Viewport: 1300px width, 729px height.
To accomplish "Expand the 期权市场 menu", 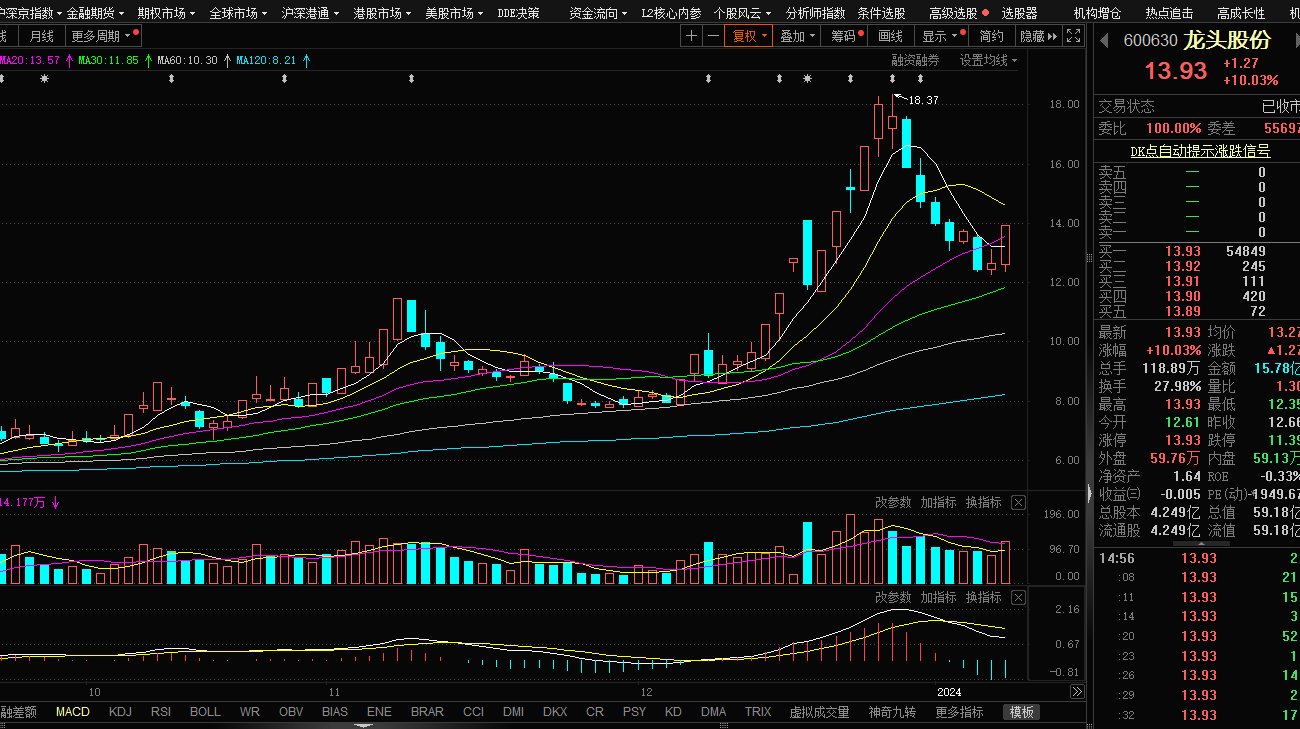I will click(x=167, y=13).
